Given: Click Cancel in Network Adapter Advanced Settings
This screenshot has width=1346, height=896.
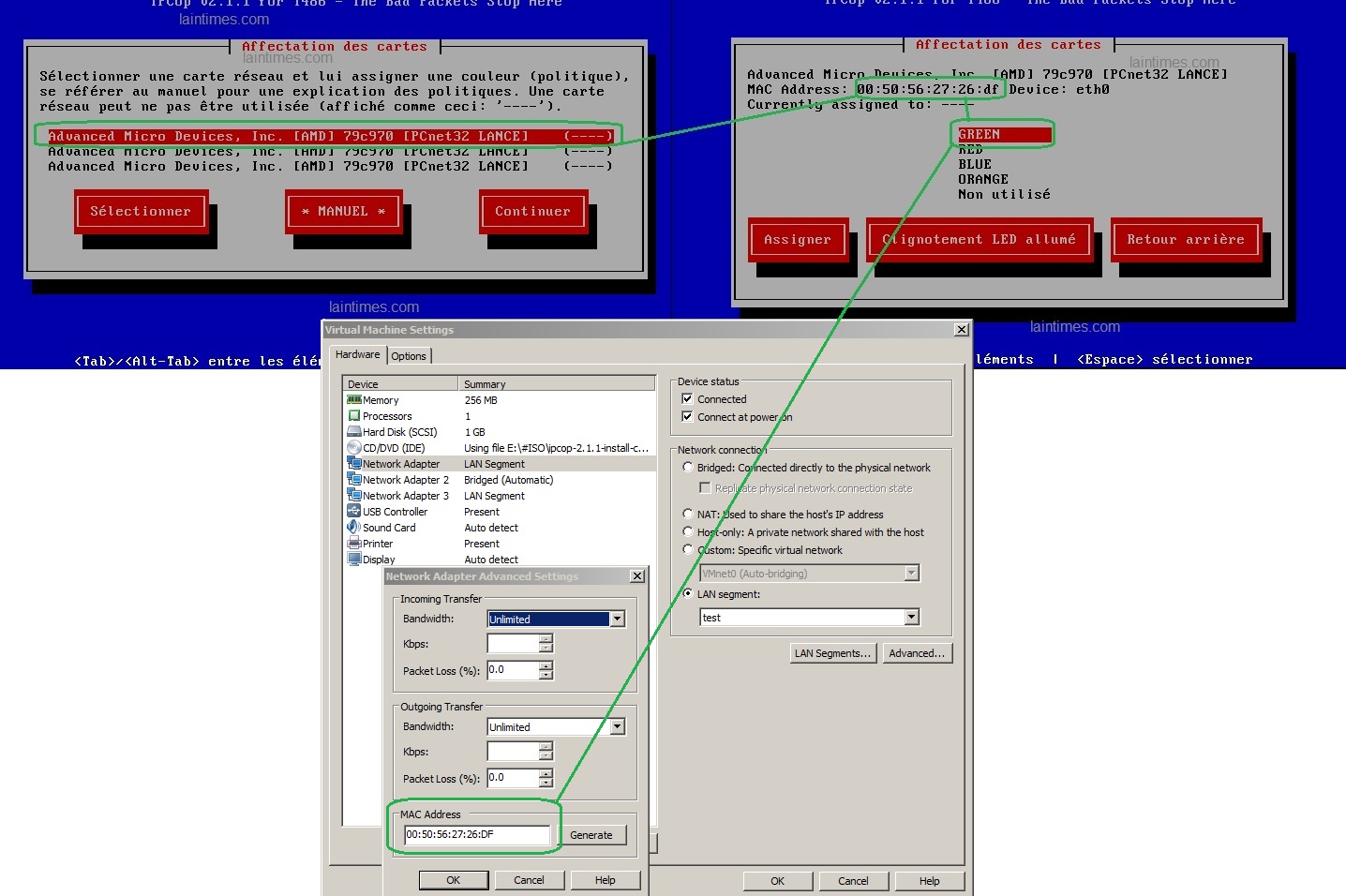Looking at the screenshot, I should click(x=529, y=880).
